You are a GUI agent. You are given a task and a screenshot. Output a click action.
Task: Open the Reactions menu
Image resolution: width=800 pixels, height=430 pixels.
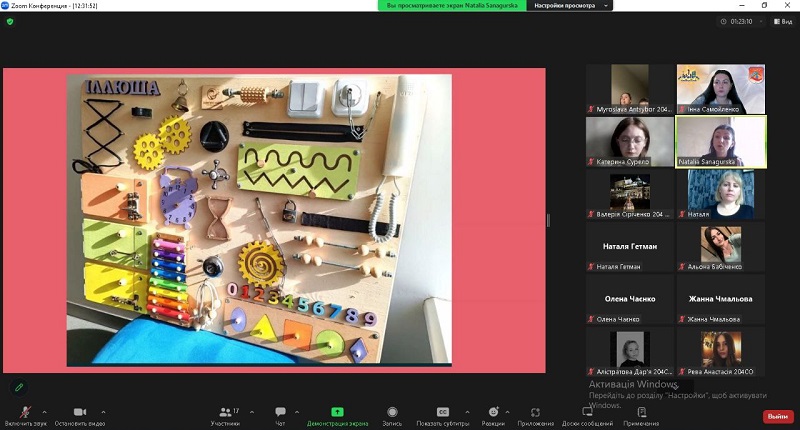[x=493, y=414]
